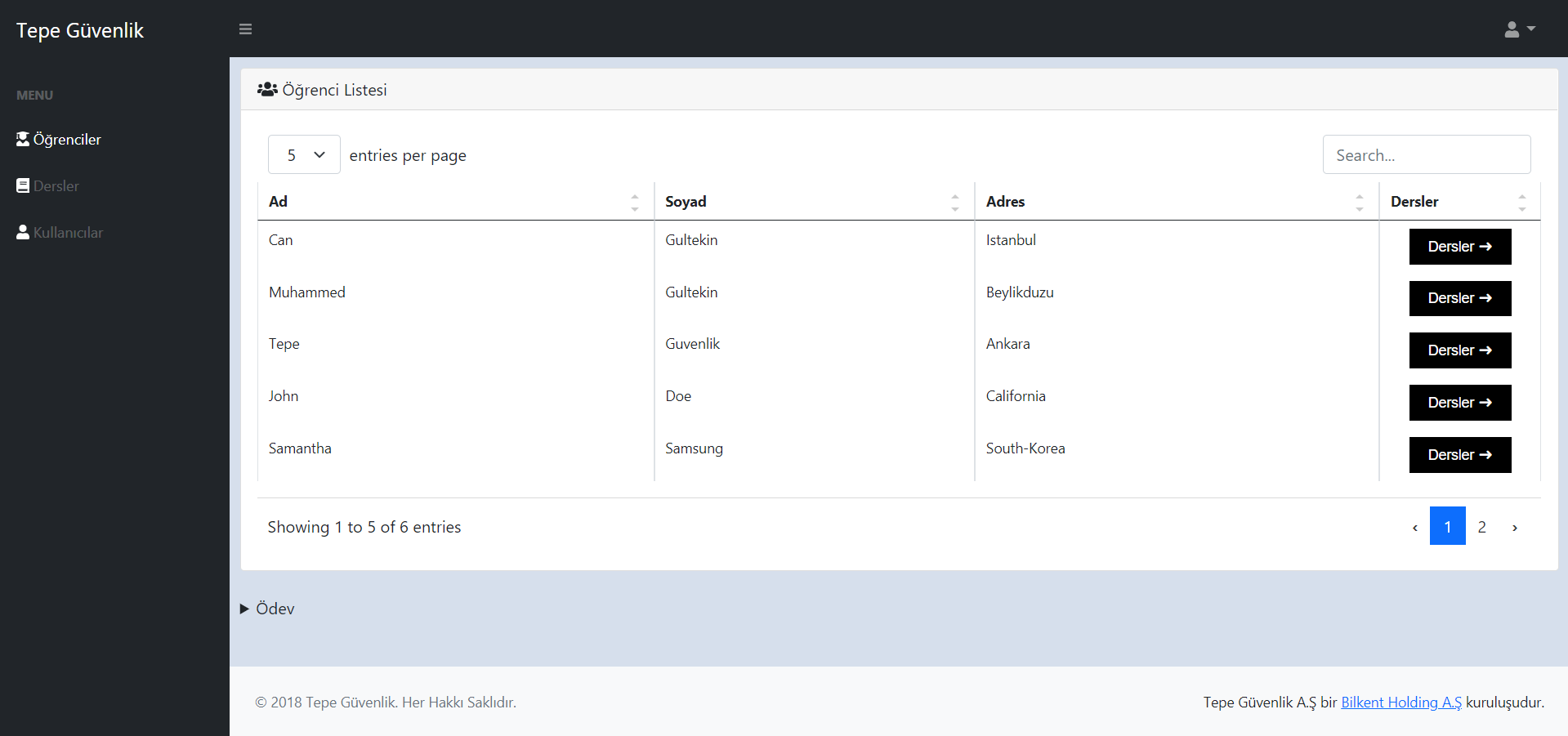This screenshot has height=736, width=1568.
Task: Open the Bilkent Holding A.Ş link
Action: (1400, 702)
